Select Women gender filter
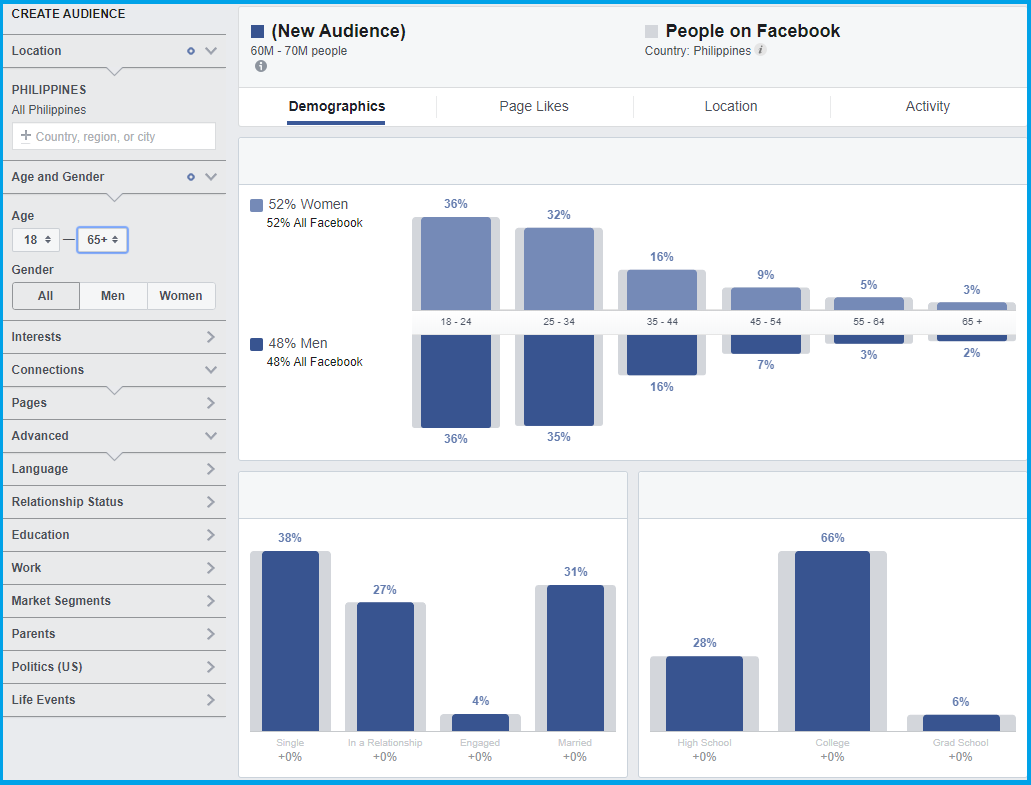The width and height of the screenshot is (1031, 785). (181, 296)
